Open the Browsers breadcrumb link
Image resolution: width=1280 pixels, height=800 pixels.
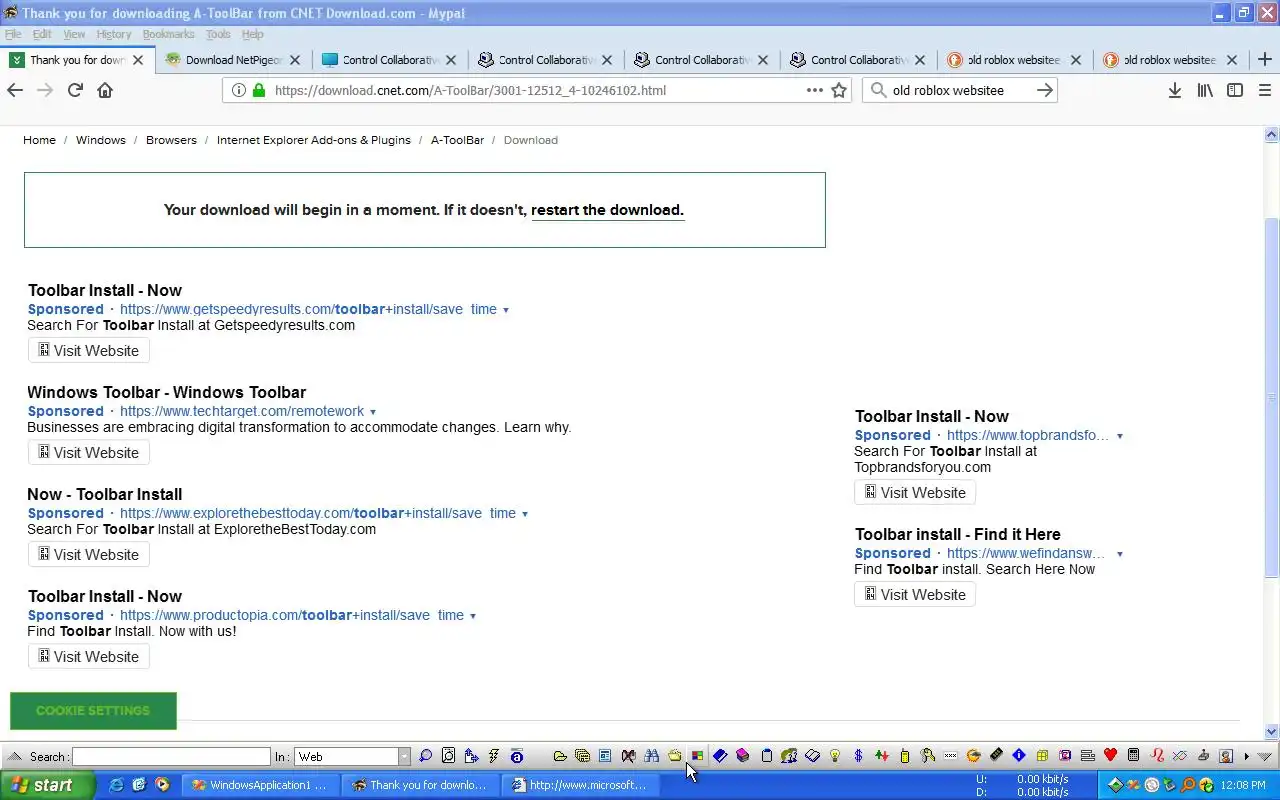171,140
